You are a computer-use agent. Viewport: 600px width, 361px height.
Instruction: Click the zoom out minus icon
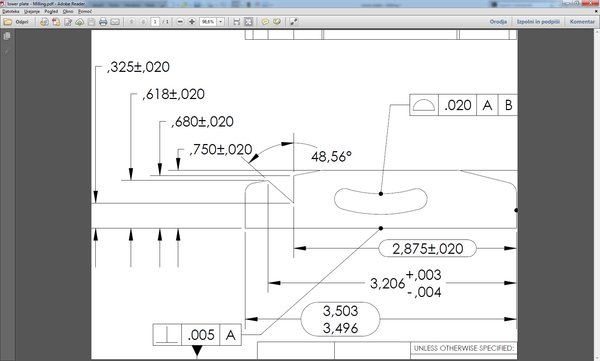(x=180, y=22)
